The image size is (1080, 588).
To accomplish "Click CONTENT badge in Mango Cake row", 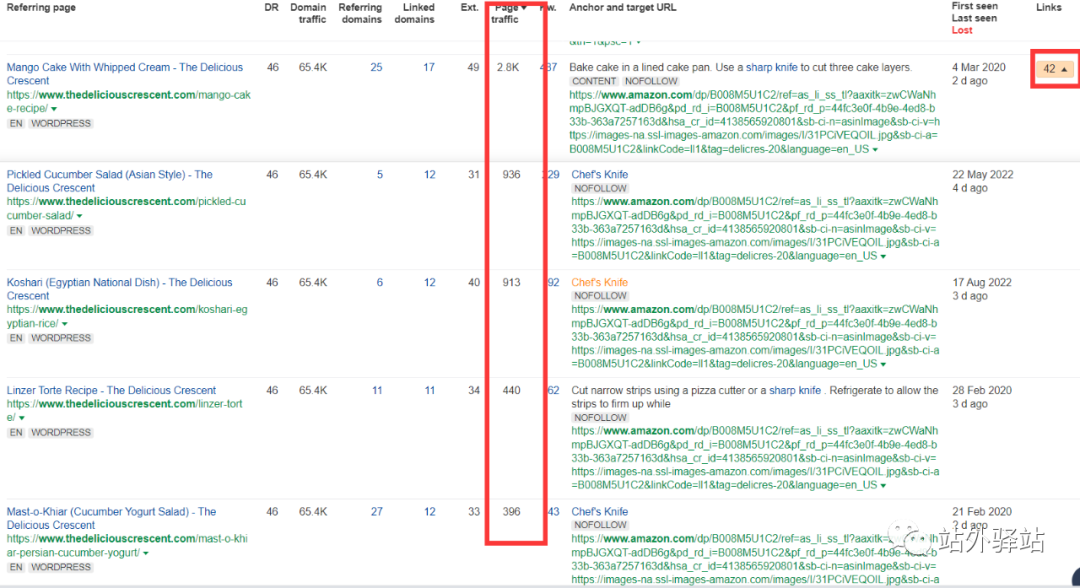I will 594,81.
